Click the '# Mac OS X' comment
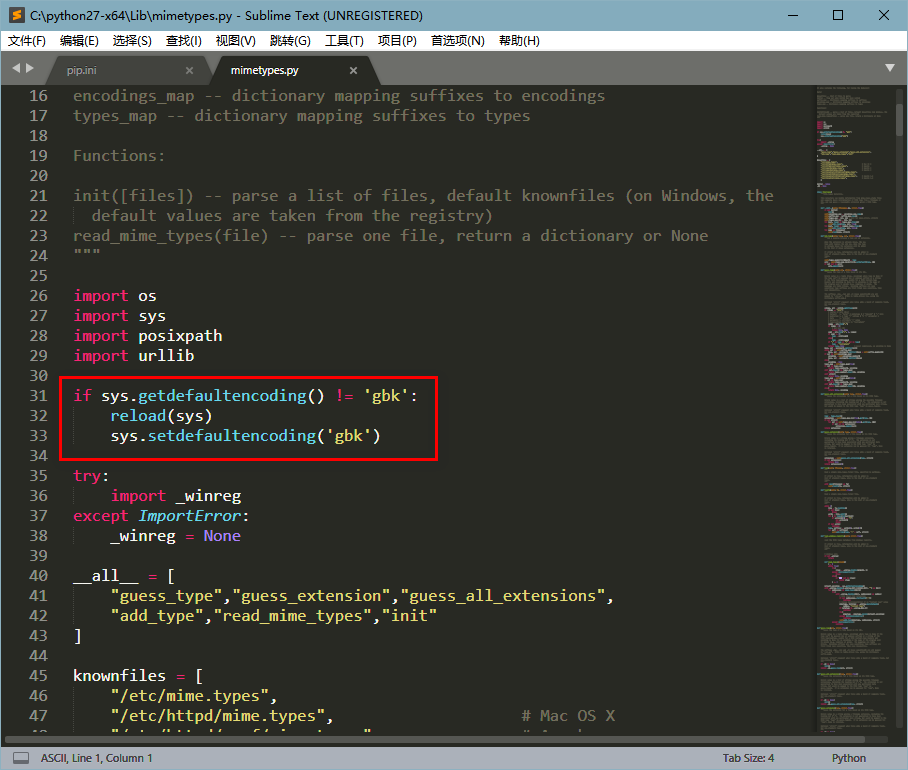This screenshot has height=770, width=908. pos(568,716)
